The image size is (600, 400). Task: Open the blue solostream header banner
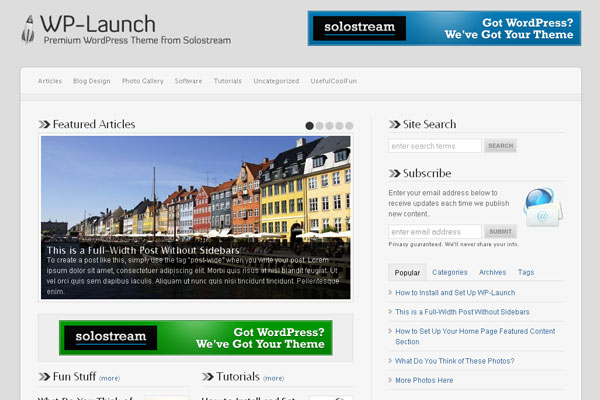444,28
